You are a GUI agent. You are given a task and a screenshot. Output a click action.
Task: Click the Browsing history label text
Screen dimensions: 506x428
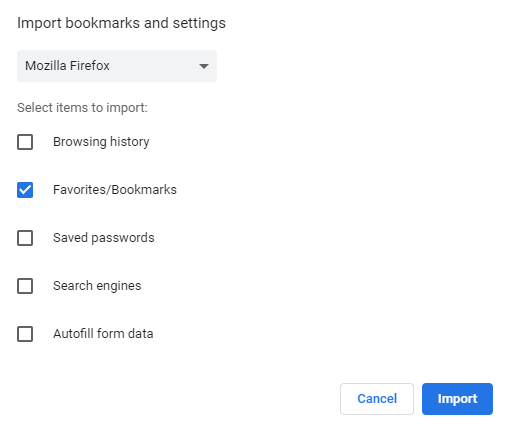(x=101, y=142)
